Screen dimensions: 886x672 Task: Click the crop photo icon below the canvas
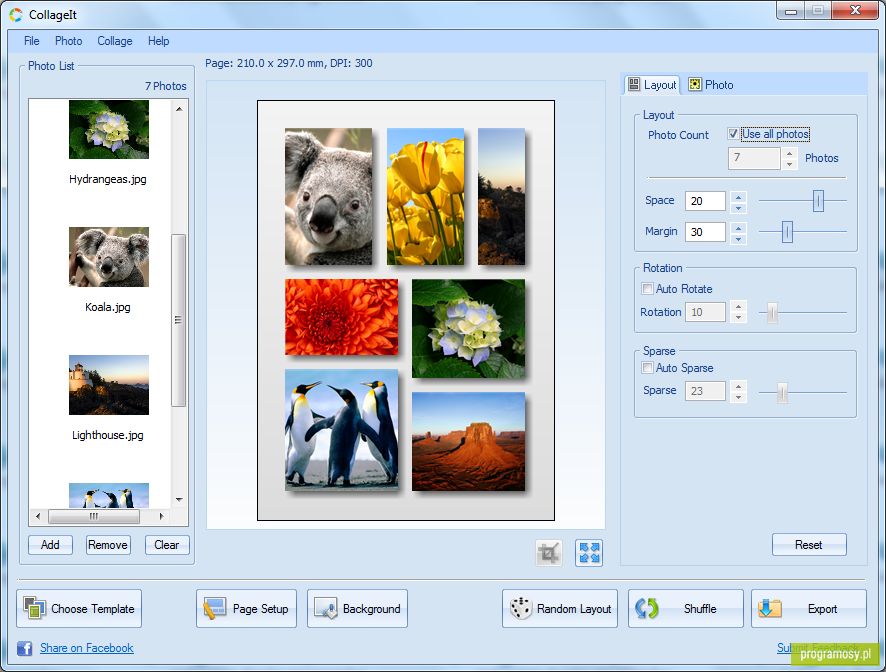coord(549,553)
